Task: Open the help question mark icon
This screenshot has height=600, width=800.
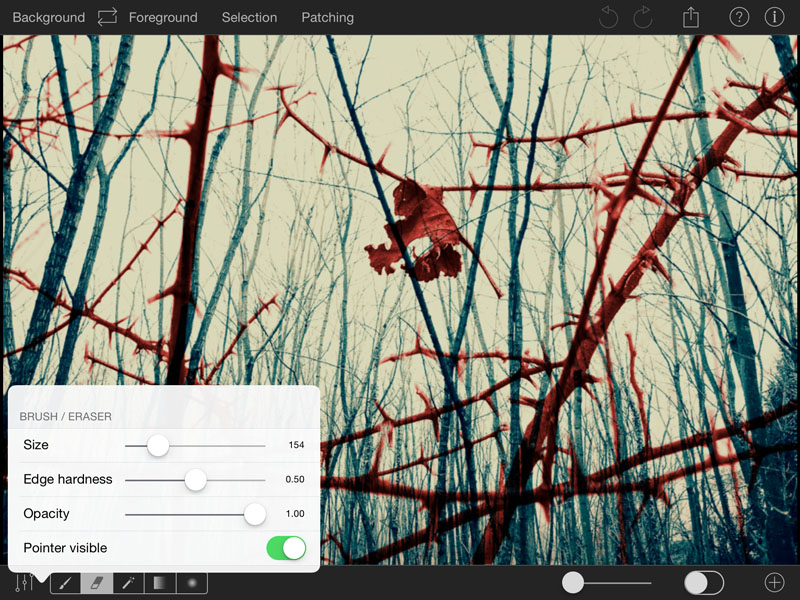Action: click(x=739, y=17)
